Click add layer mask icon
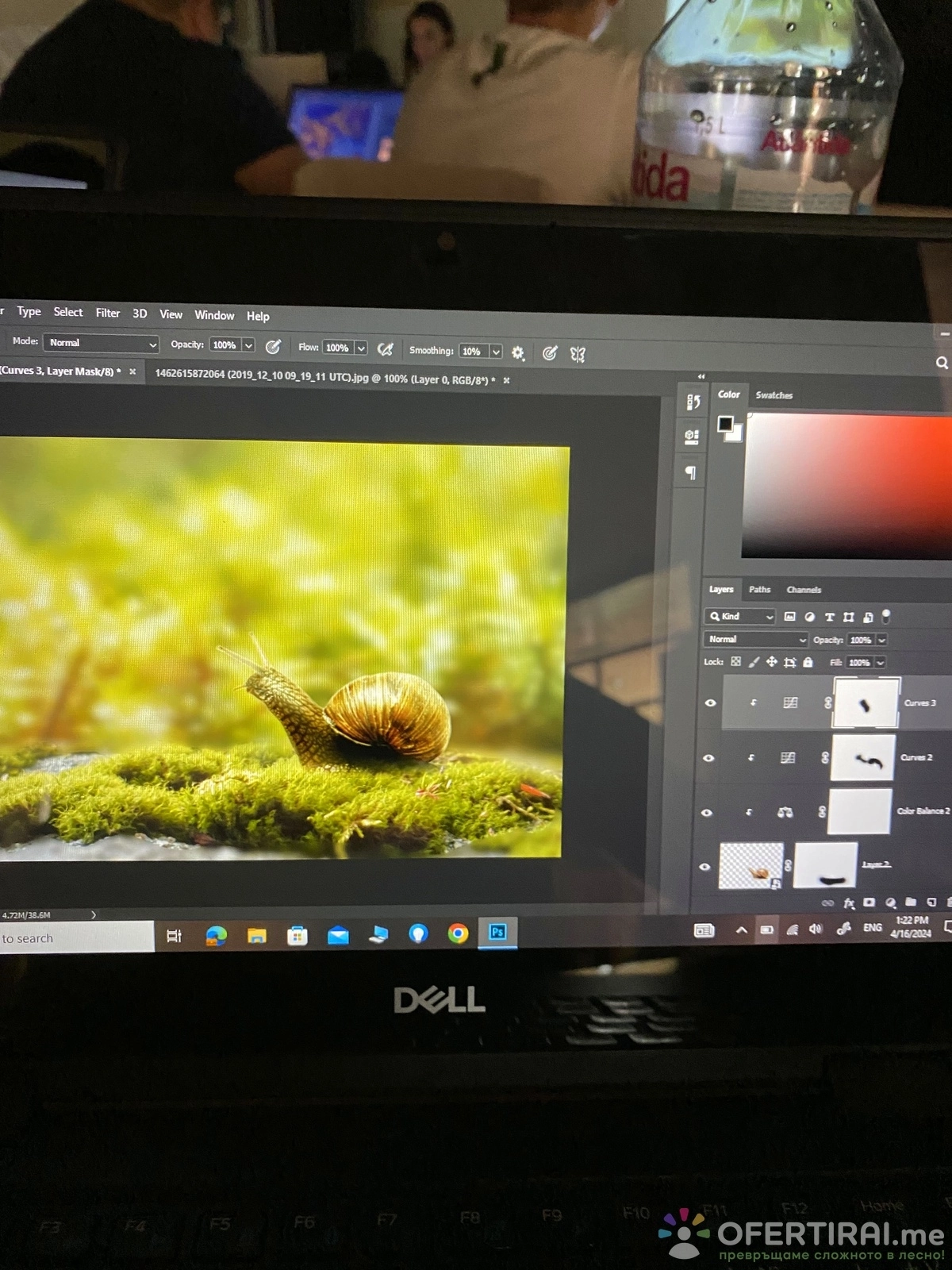This screenshot has width=952, height=1270. (869, 902)
